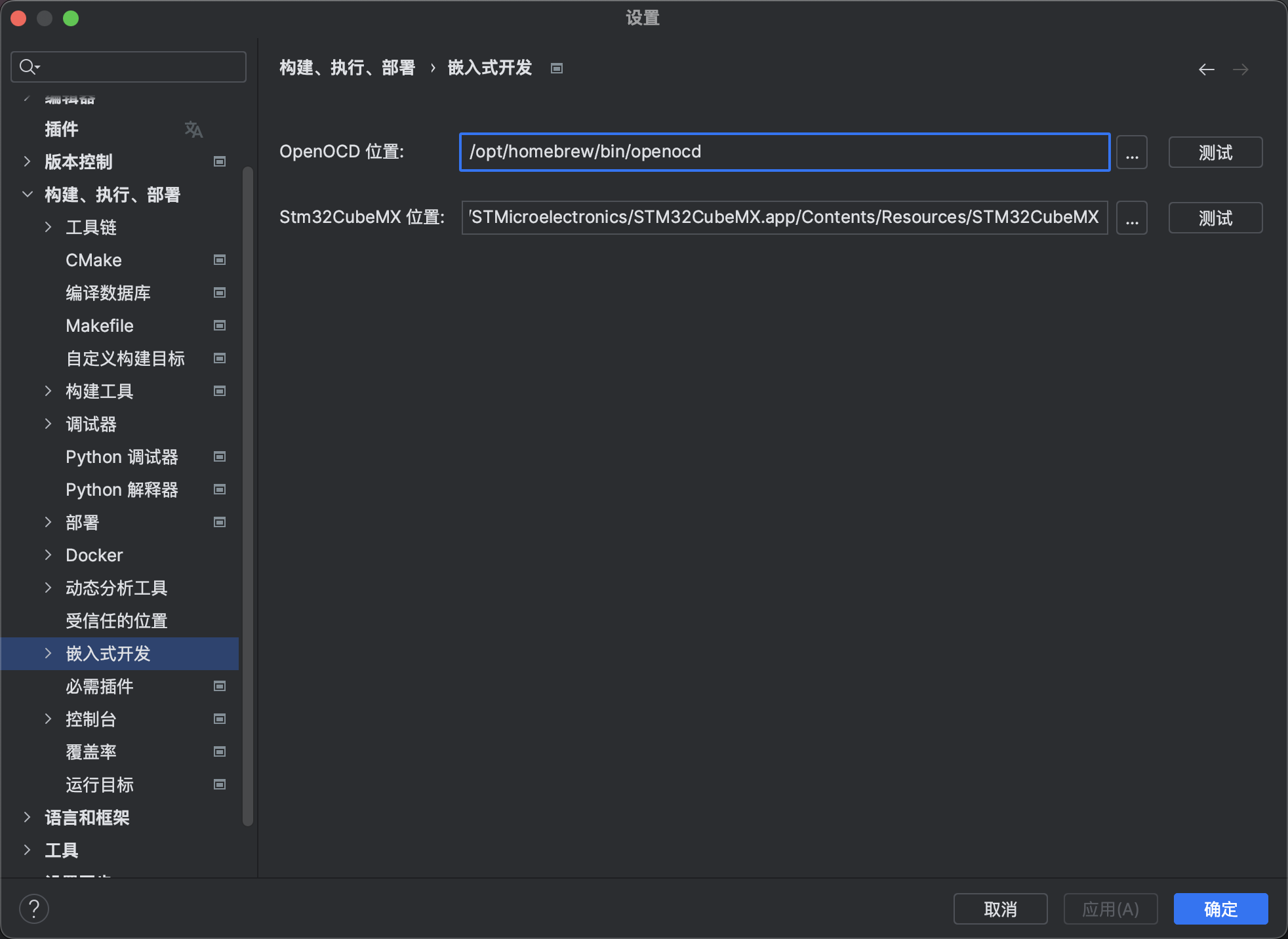The width and height of the screenshot is (1288, 939).
Task: Click the Stm32CubeMX path input field
Action: click(x=784, y=218)
